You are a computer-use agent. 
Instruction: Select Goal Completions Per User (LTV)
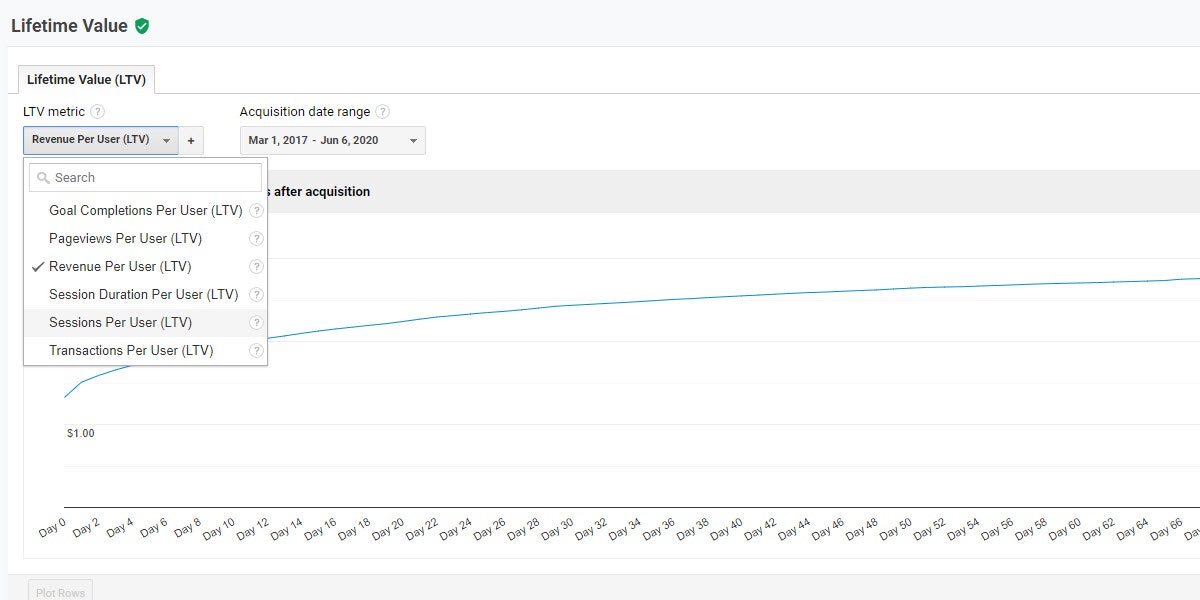[145, 211]
